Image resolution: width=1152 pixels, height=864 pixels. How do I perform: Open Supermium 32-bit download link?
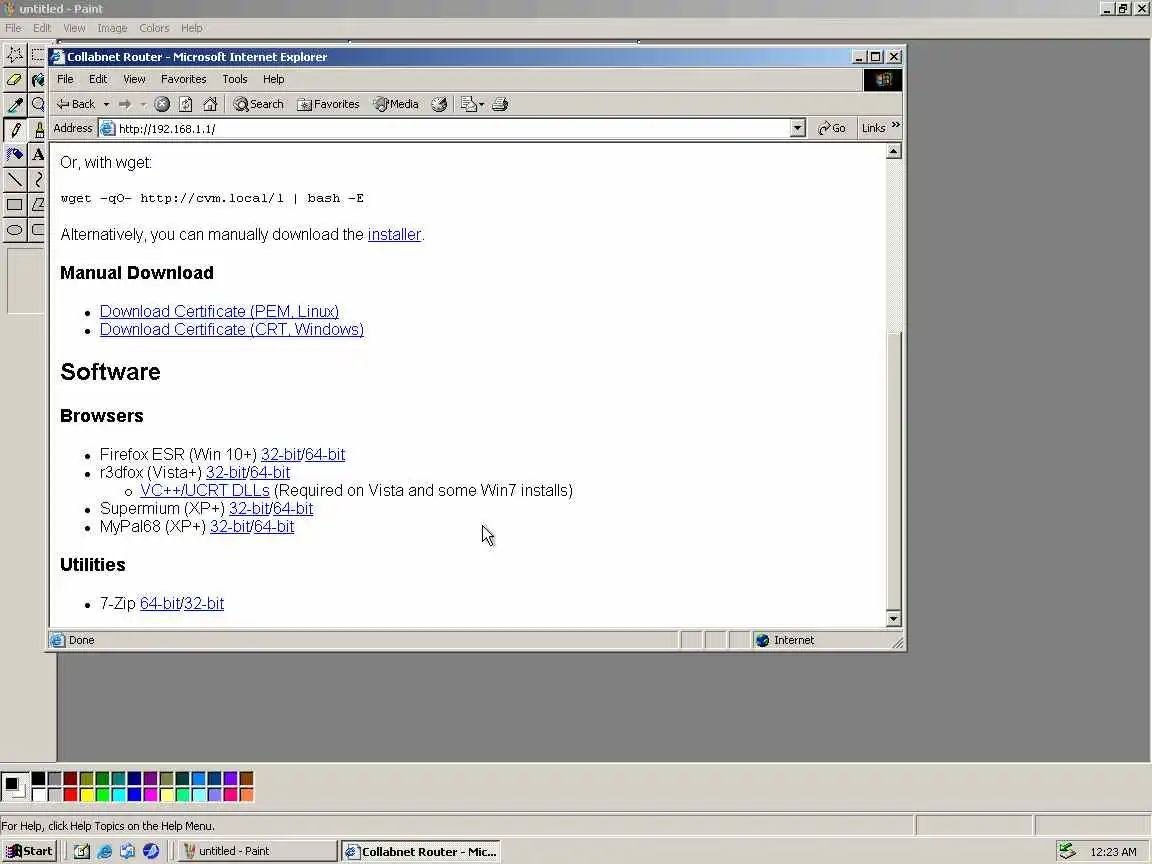coord(249,508)
